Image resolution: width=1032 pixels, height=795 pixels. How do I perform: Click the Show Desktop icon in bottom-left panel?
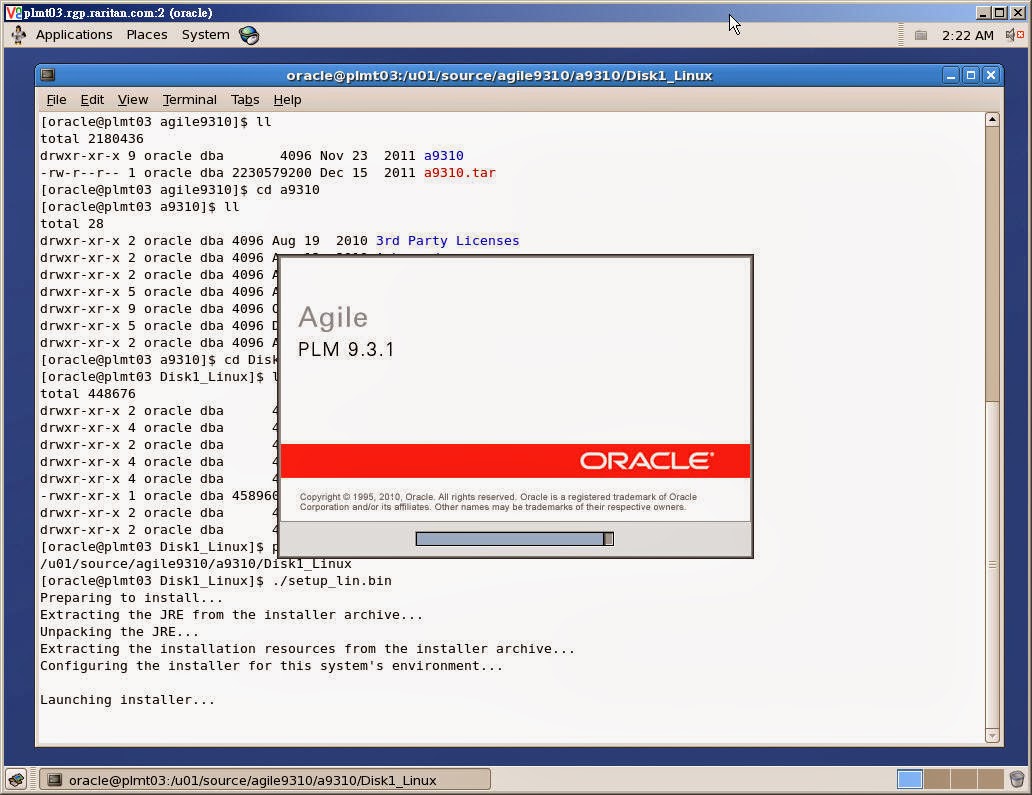point(14,779)
